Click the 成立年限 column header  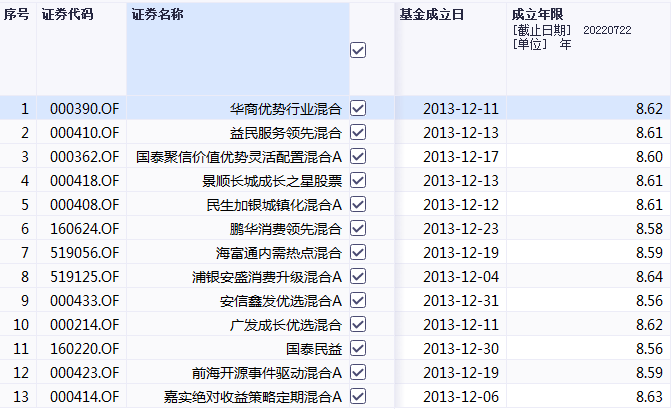537,15
